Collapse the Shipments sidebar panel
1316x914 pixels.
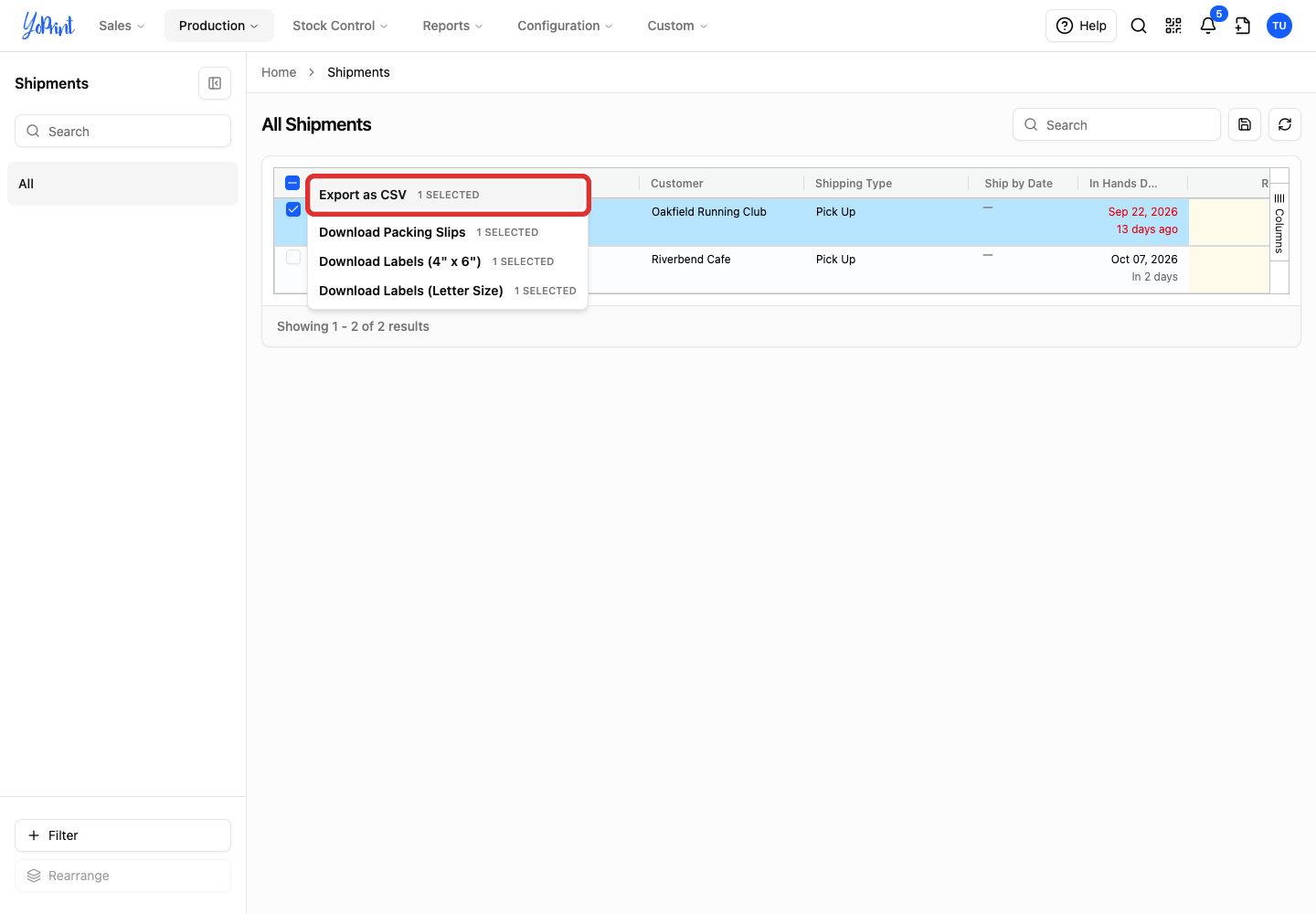click(x=215, y=83)
